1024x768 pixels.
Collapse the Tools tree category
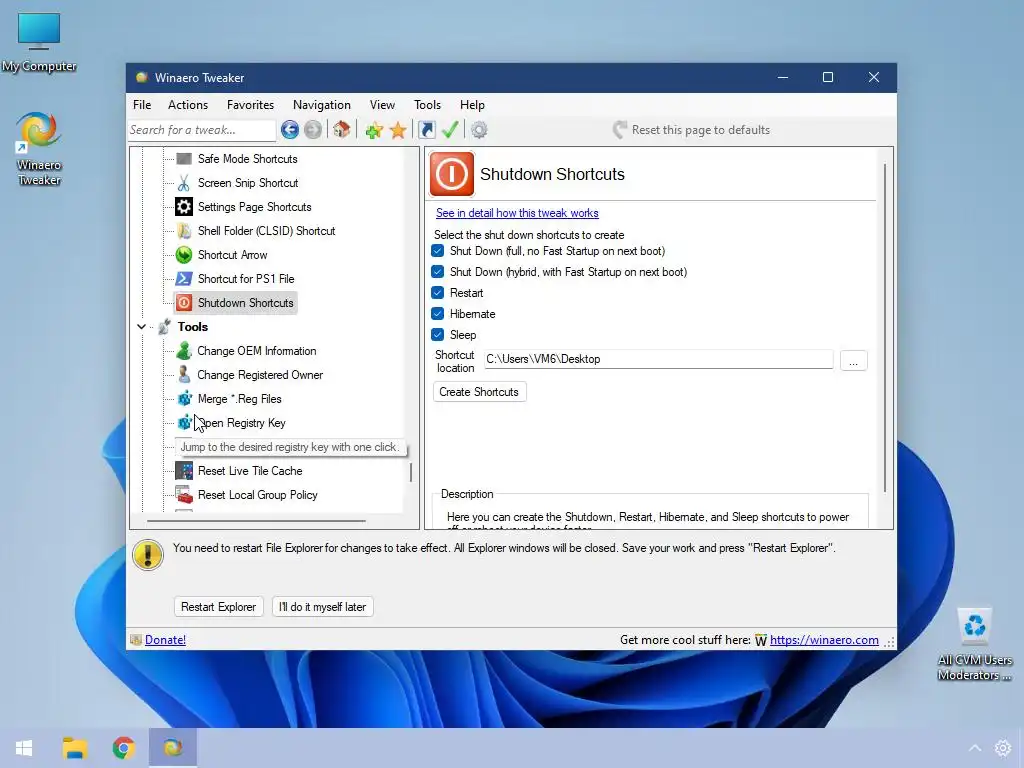tap(141, 327)
